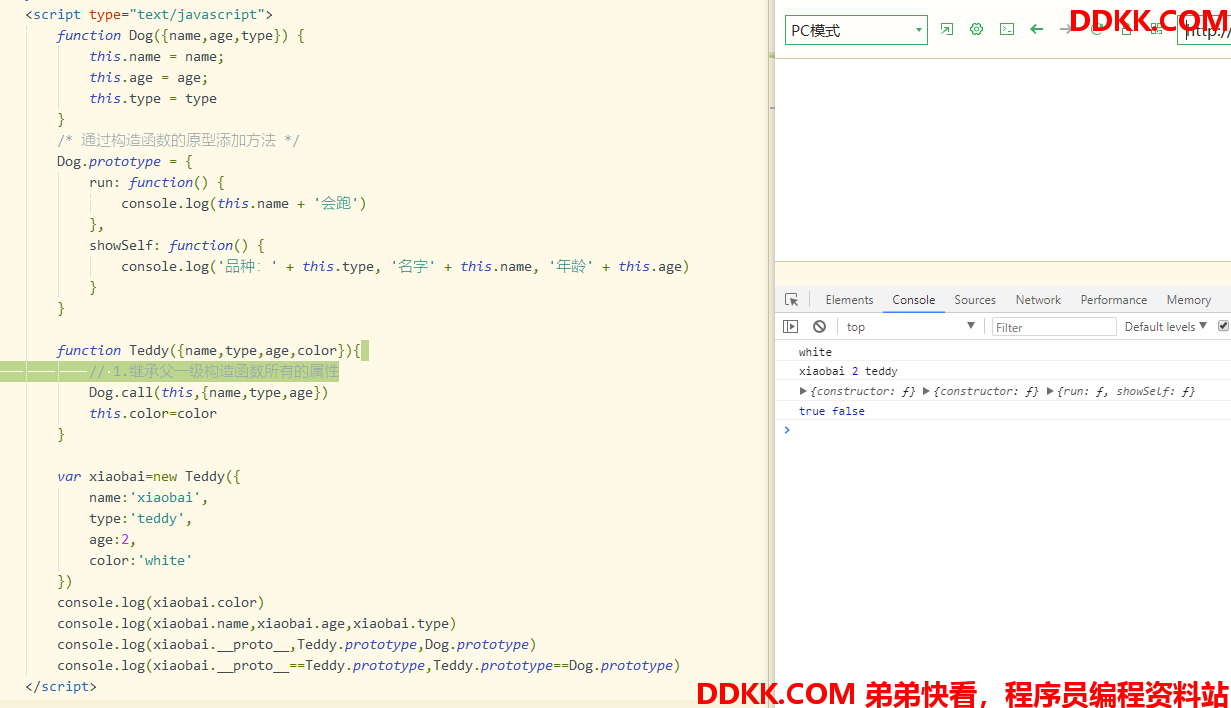
Task: Click the line 'this.color=color'
Action: coord(153,413)
